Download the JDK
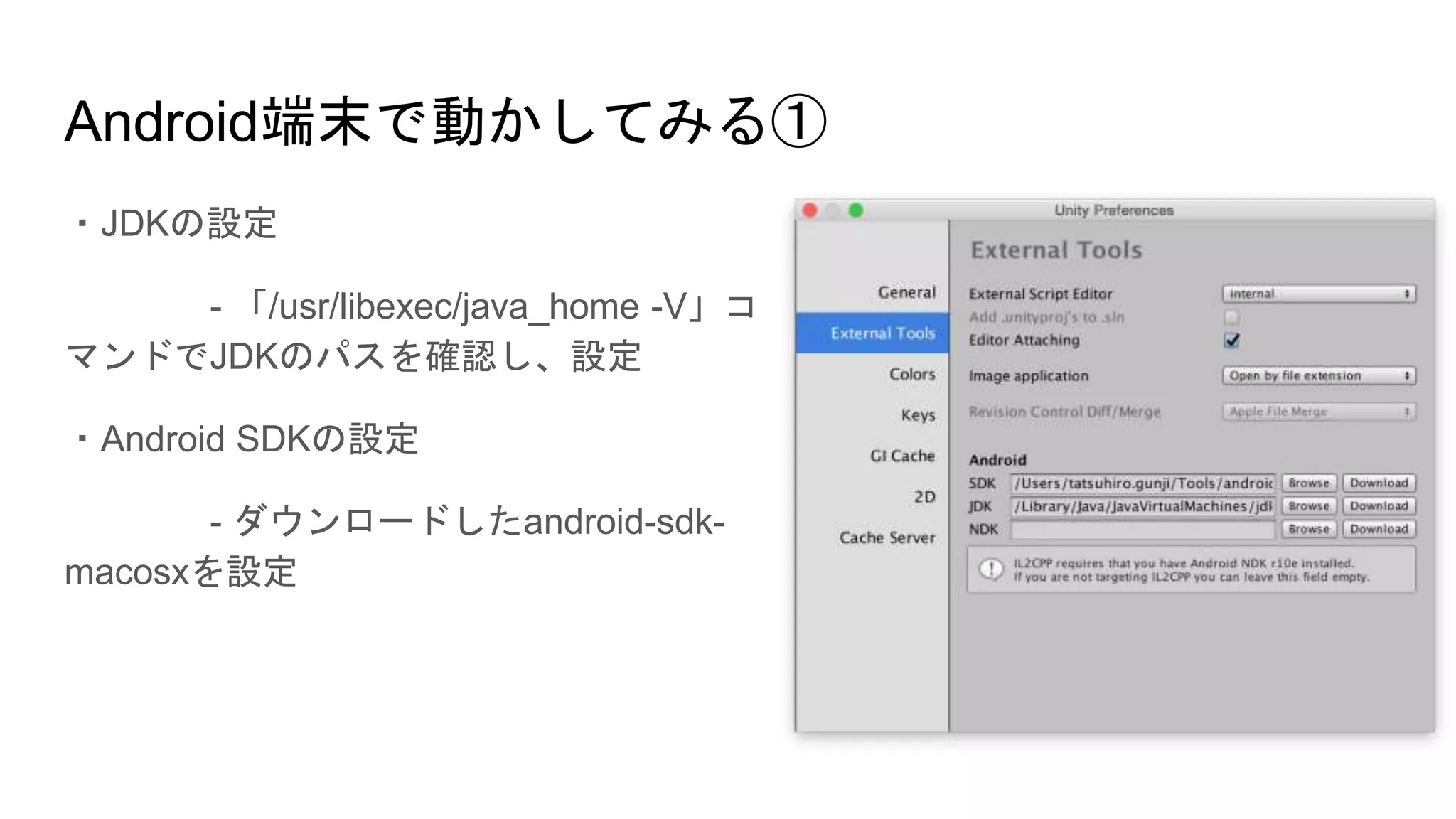The width and height of the screenshot is (1456, 819). coord(1379,506)
